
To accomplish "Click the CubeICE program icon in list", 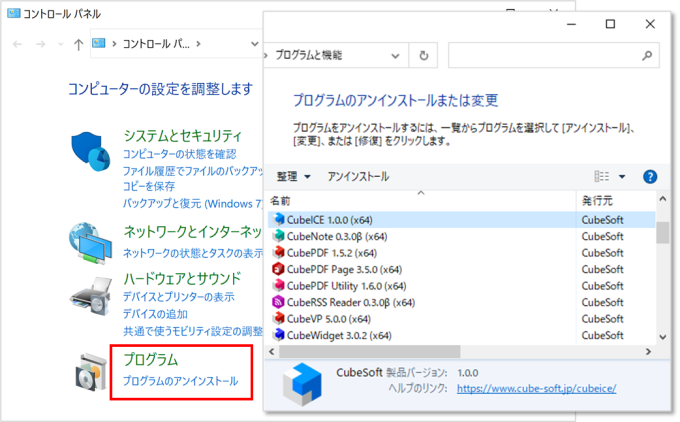I will pyautogui.click(x=279, y=219).
